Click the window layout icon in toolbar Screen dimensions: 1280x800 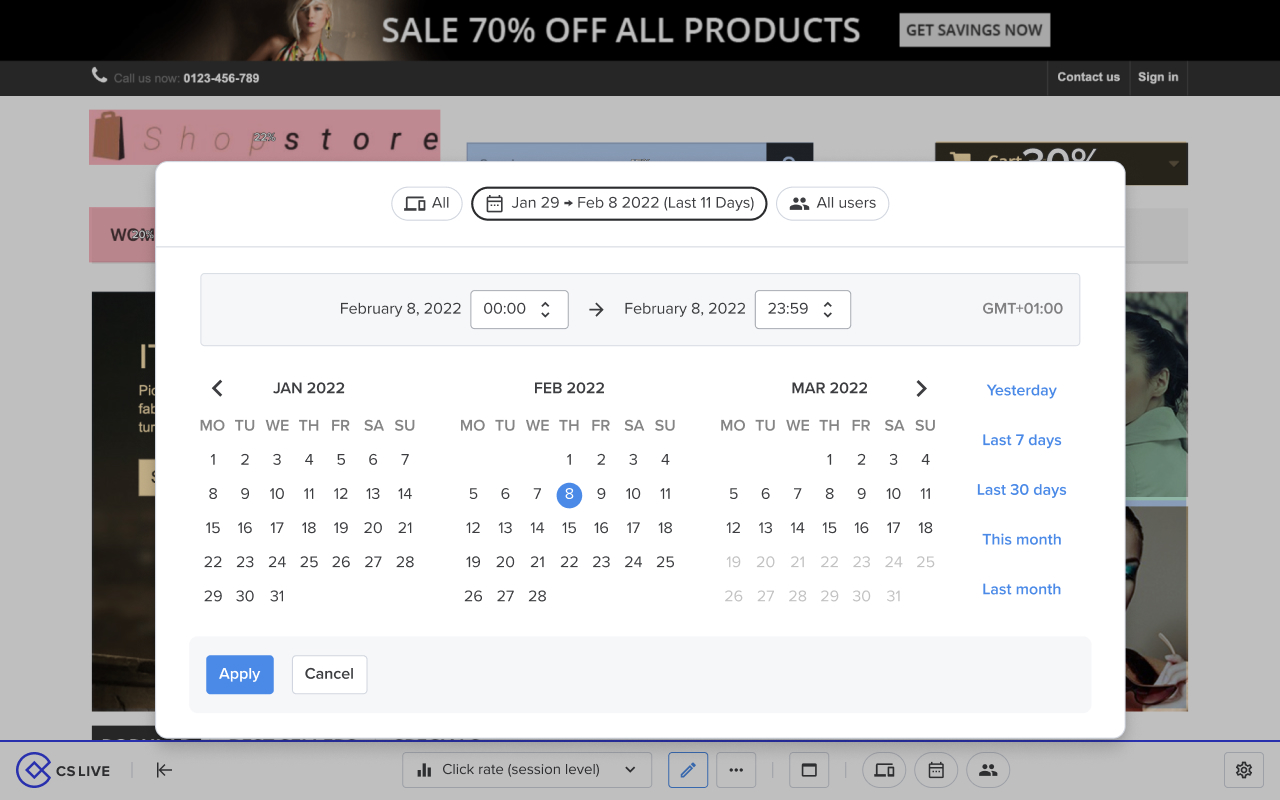[x=809, y=770]
